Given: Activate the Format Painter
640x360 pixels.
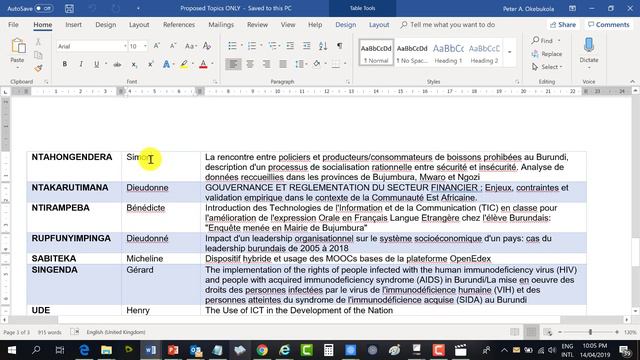Looking at the screenshot, I should 38,68.
